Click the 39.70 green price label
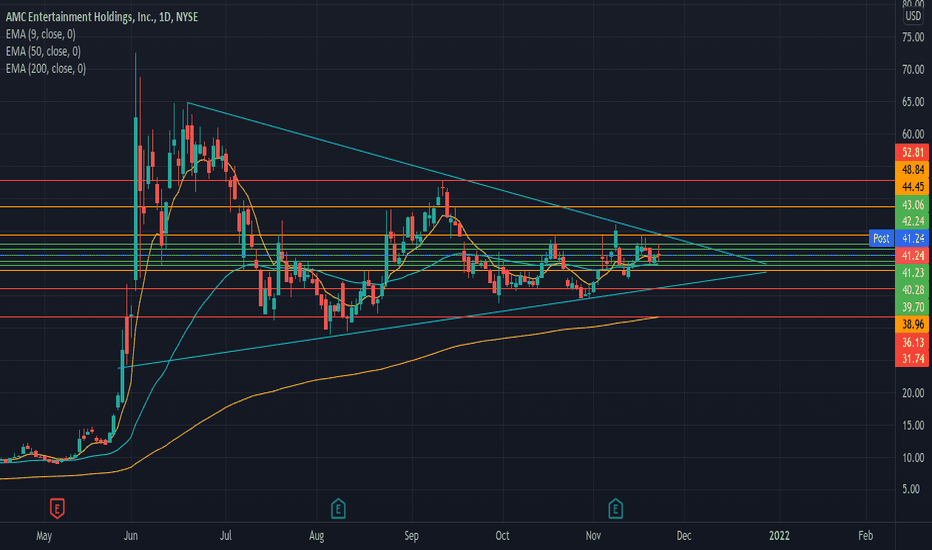Viewport: 932px width, 550px height. [x=912, y=307]
